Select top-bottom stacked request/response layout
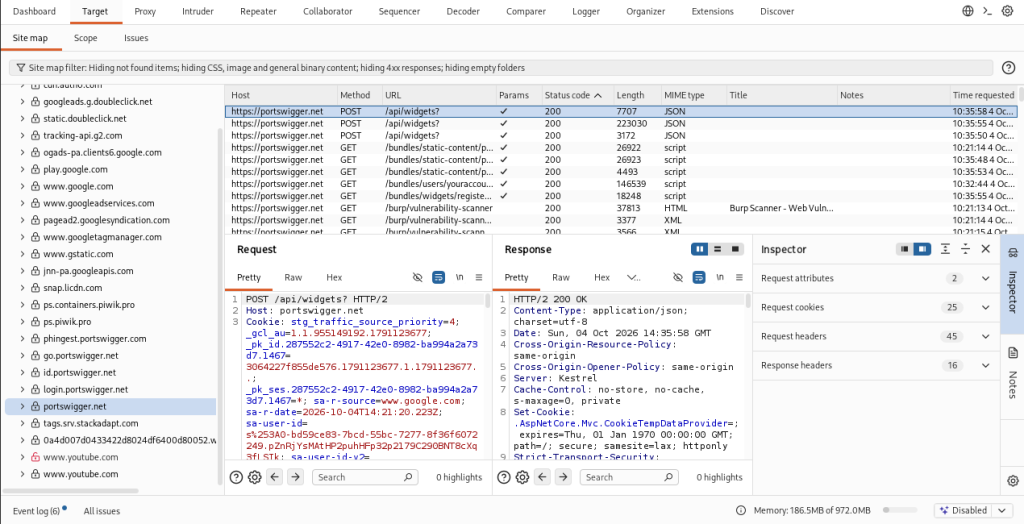Image resolution: width=1024 pixels, height=524 pixels. 718,249
